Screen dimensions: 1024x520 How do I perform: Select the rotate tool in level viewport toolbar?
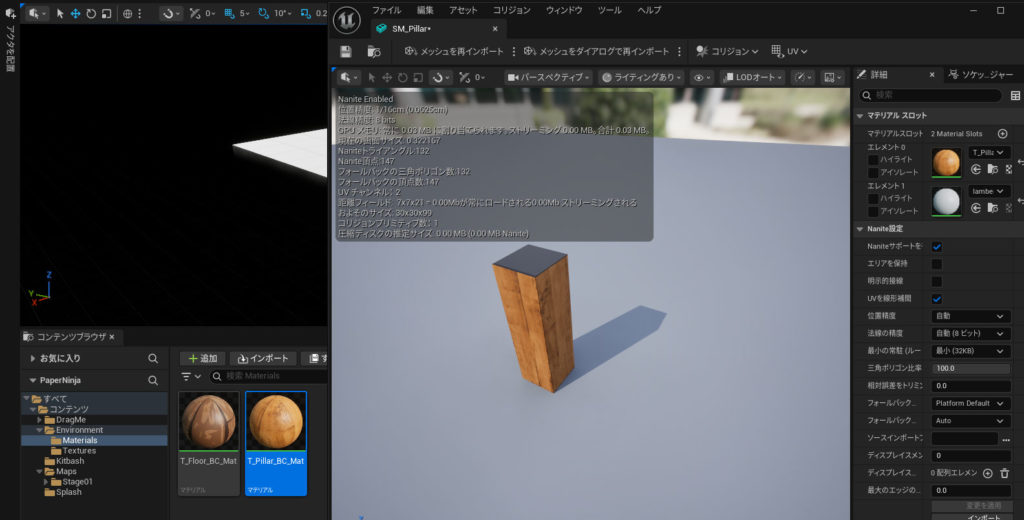point(91,14)
